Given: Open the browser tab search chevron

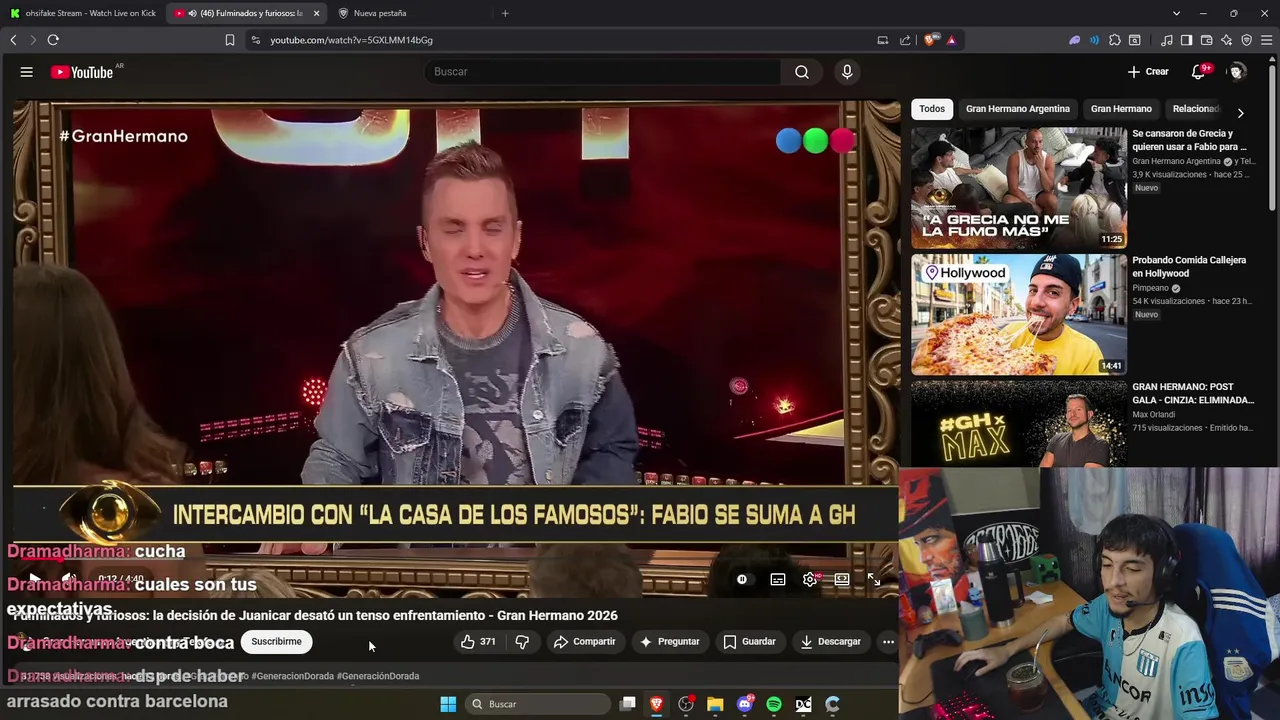Looking at the screenshot, I should 1177,13.
